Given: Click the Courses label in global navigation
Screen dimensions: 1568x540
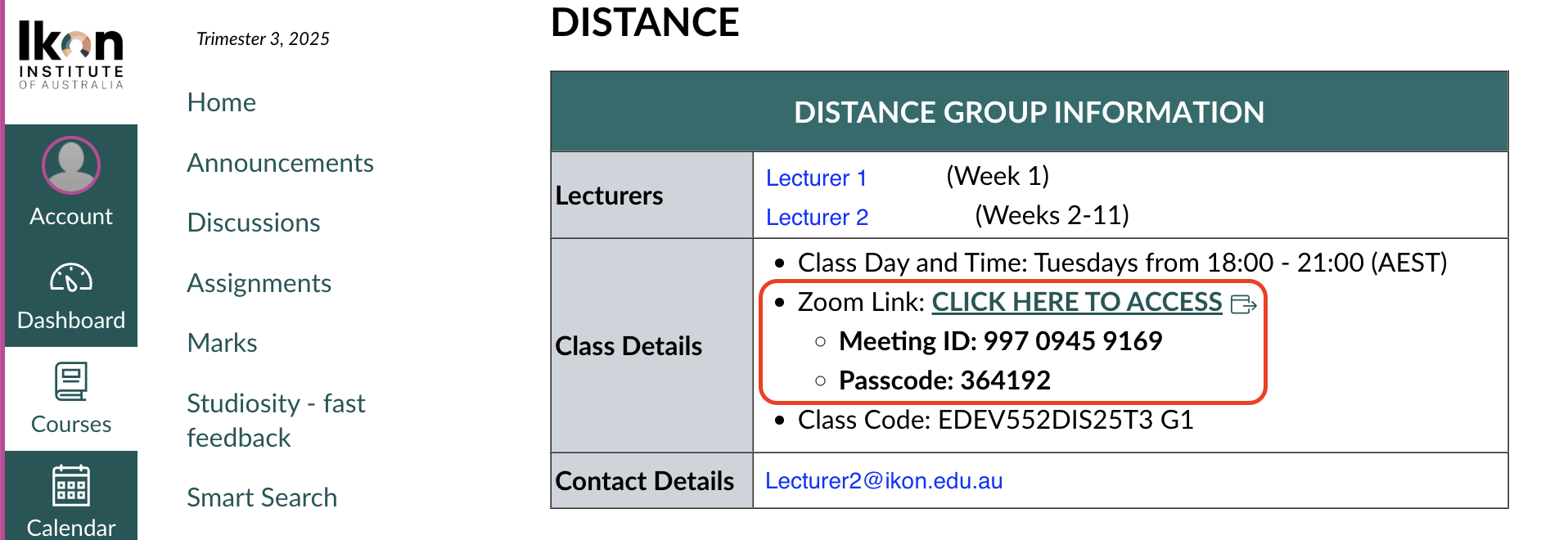Looking at the screenshot, I should [x=71, y=424].
